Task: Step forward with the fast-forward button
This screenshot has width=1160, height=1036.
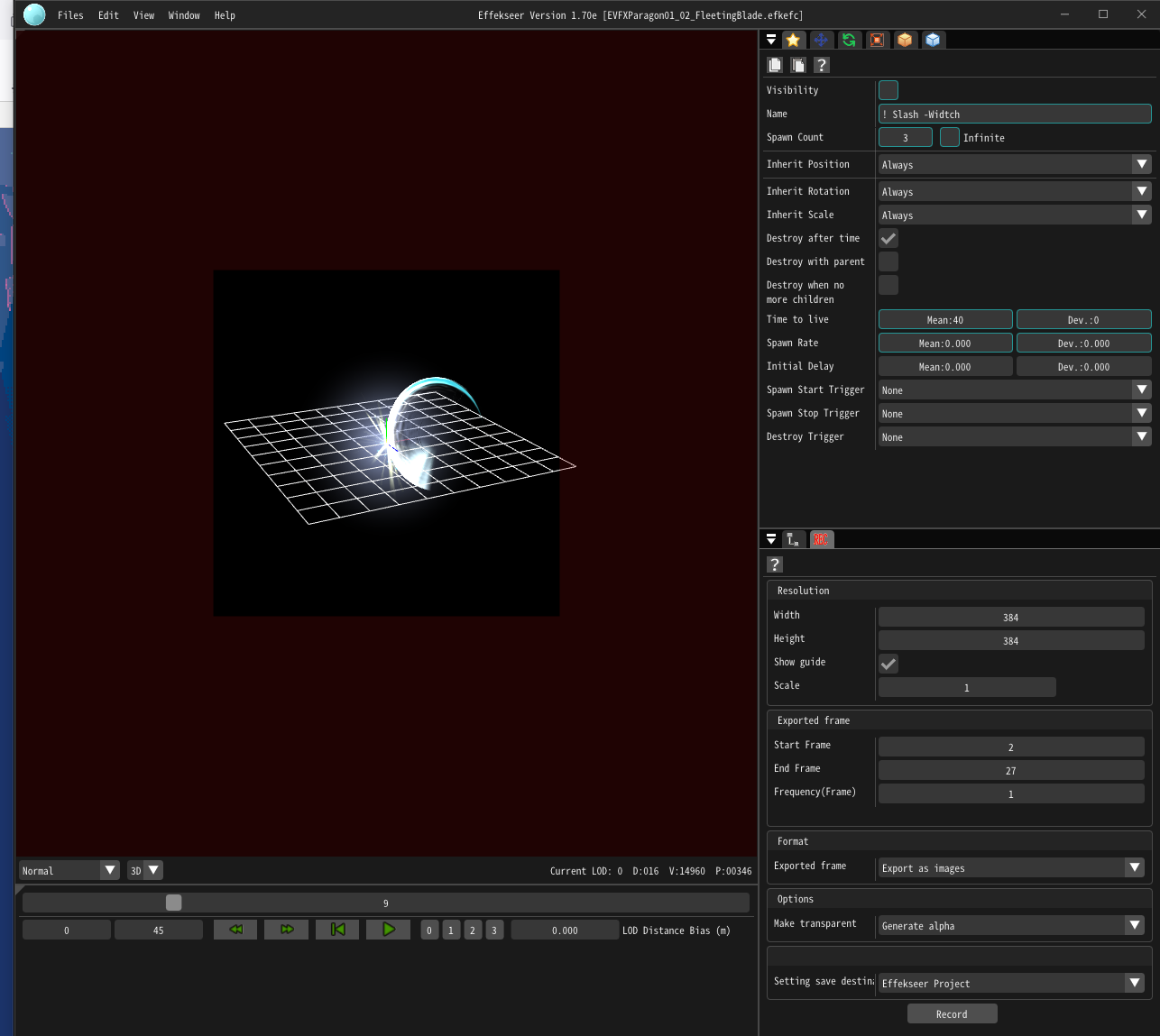Action: tap(287, 930)
